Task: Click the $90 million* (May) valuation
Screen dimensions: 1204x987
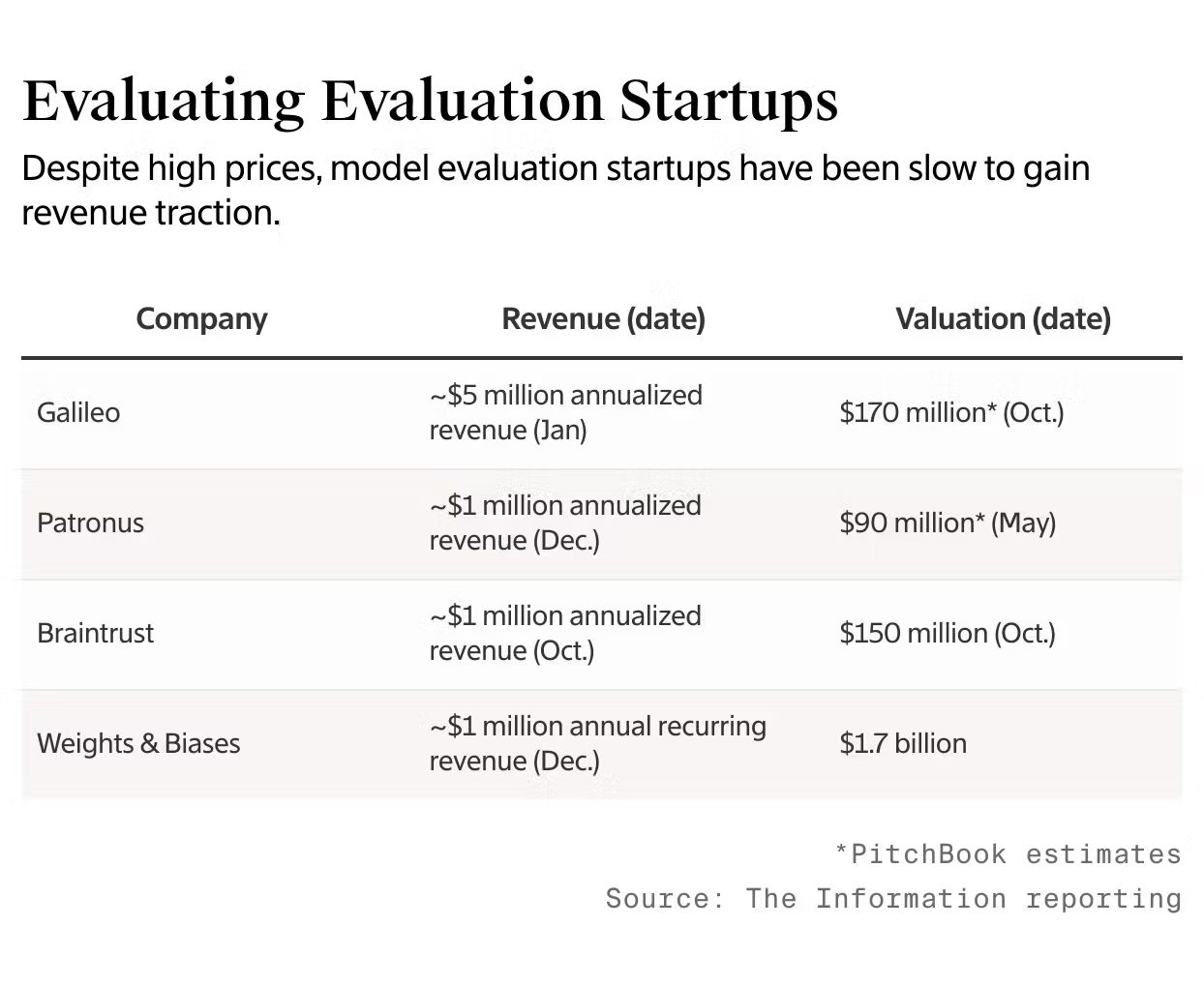Action: 948,523
